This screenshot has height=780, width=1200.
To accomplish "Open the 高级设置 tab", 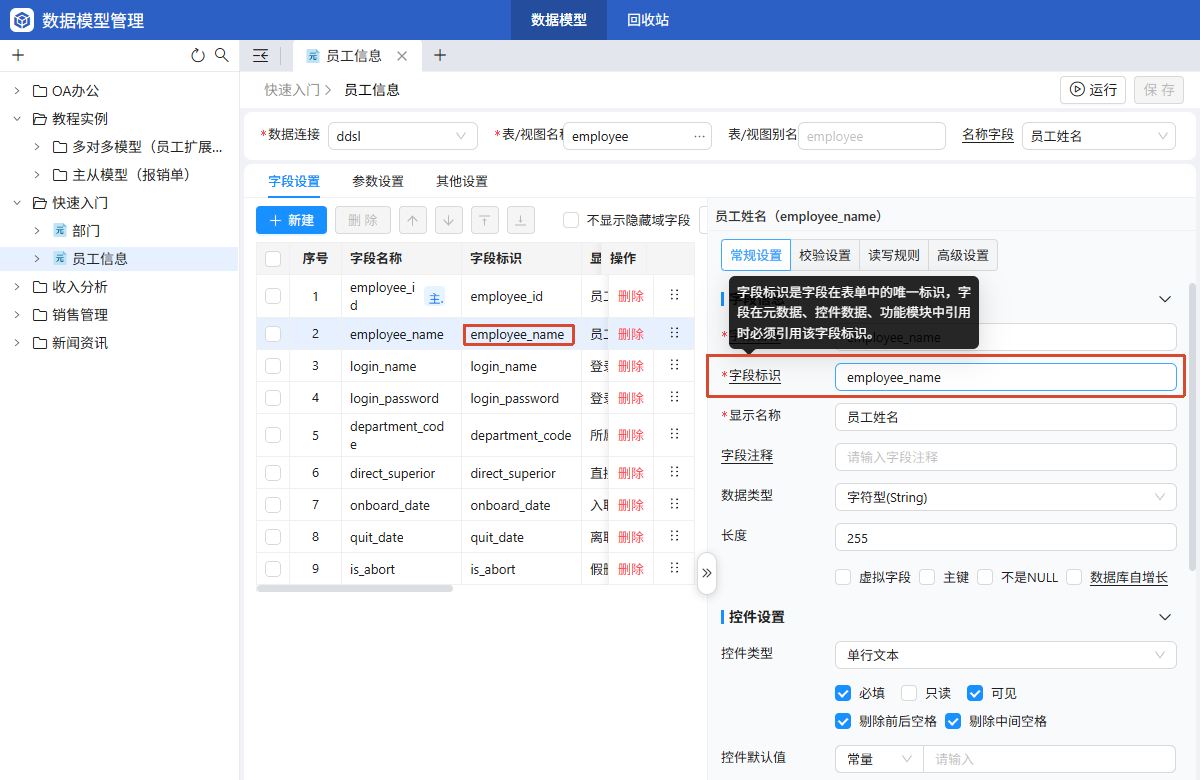I will 963,255.
